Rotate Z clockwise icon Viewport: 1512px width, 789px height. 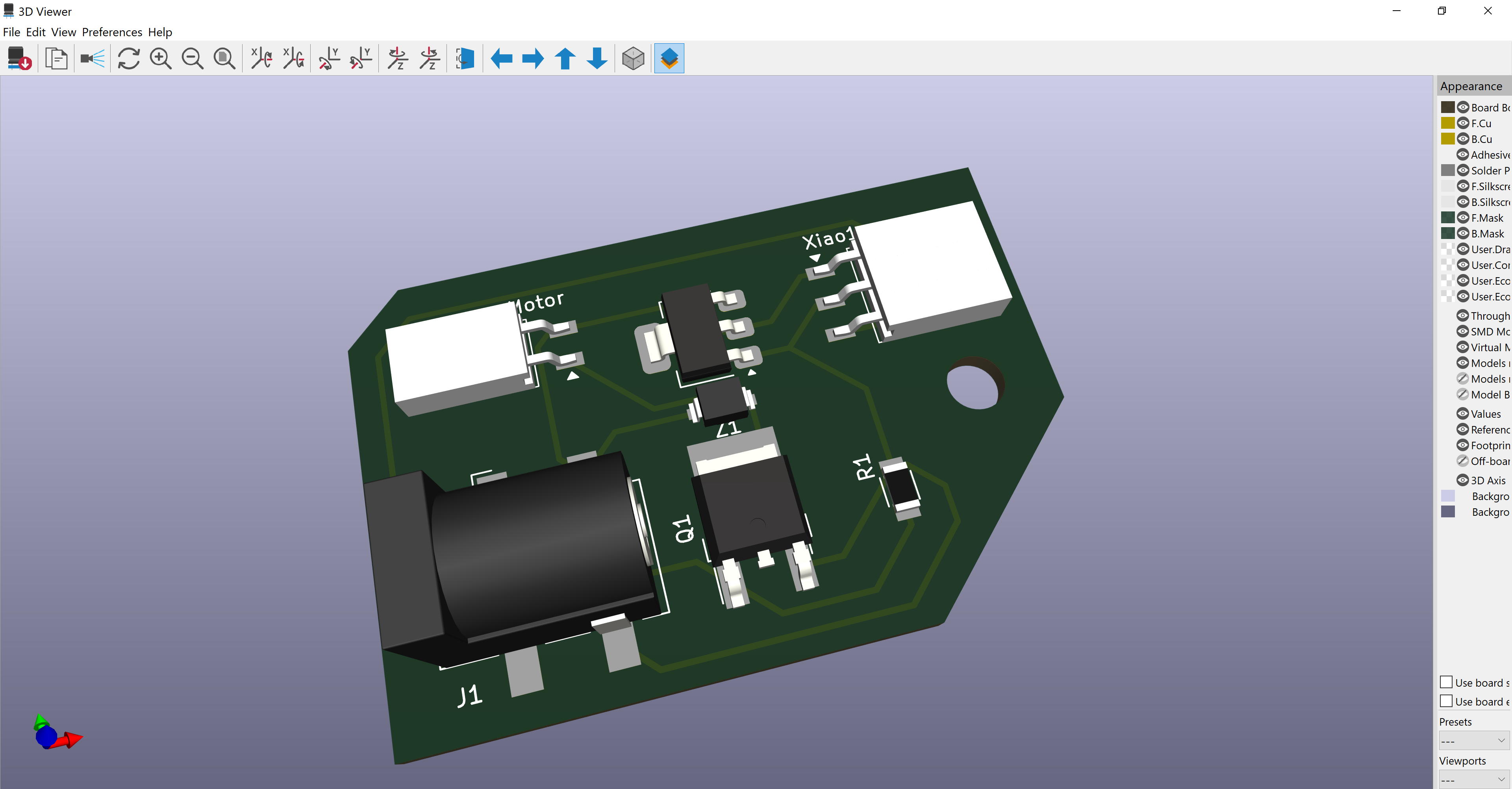pyautogui.click(x=398, y=58)
